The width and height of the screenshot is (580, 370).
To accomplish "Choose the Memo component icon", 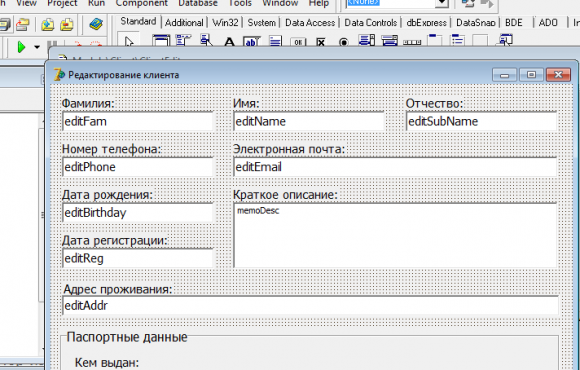I will pos(275,41).
